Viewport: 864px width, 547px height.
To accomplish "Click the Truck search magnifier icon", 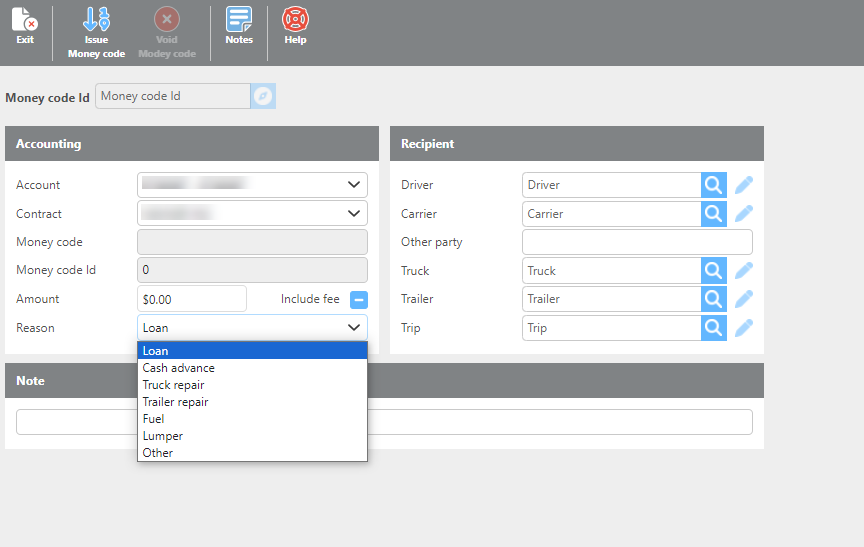I will [714, 271].
